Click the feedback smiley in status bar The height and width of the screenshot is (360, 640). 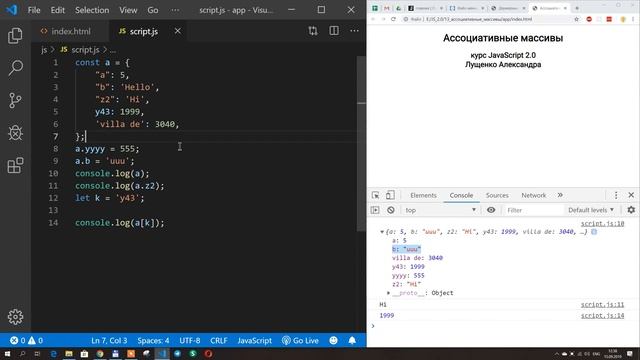coord(333,340)
